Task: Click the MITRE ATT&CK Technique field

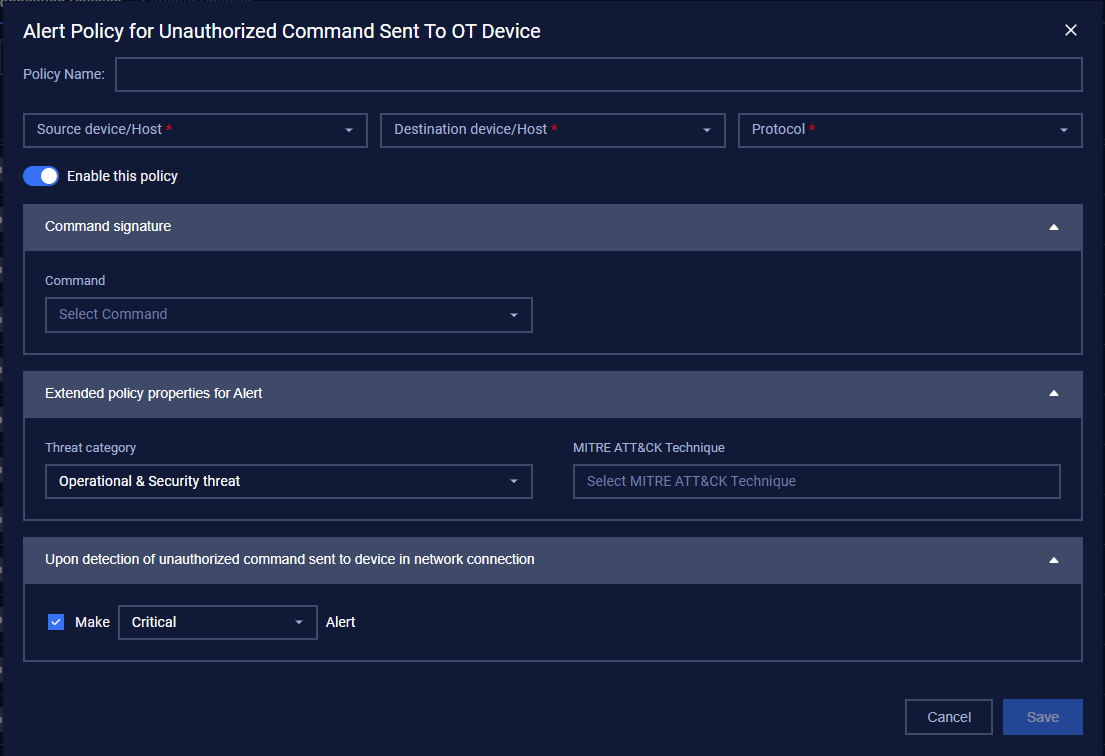Action: 816,482
